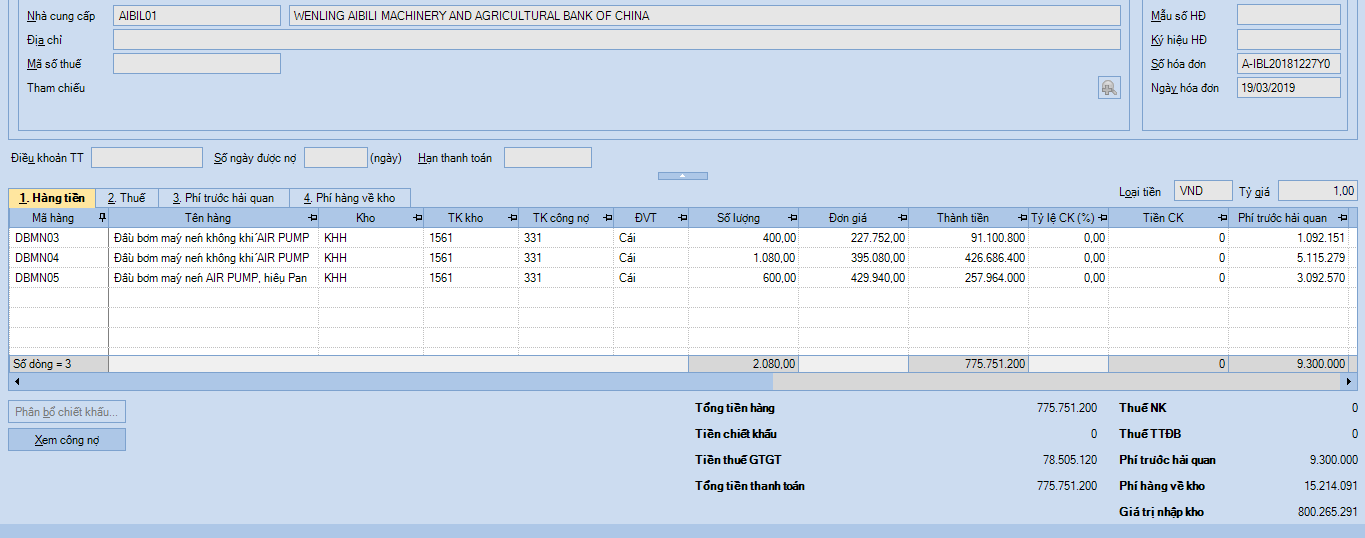Image resolution: width=1365 pixels, height=538 pixels.
Task: Click Số lượng cell 1.080,00
Action: 744,258
